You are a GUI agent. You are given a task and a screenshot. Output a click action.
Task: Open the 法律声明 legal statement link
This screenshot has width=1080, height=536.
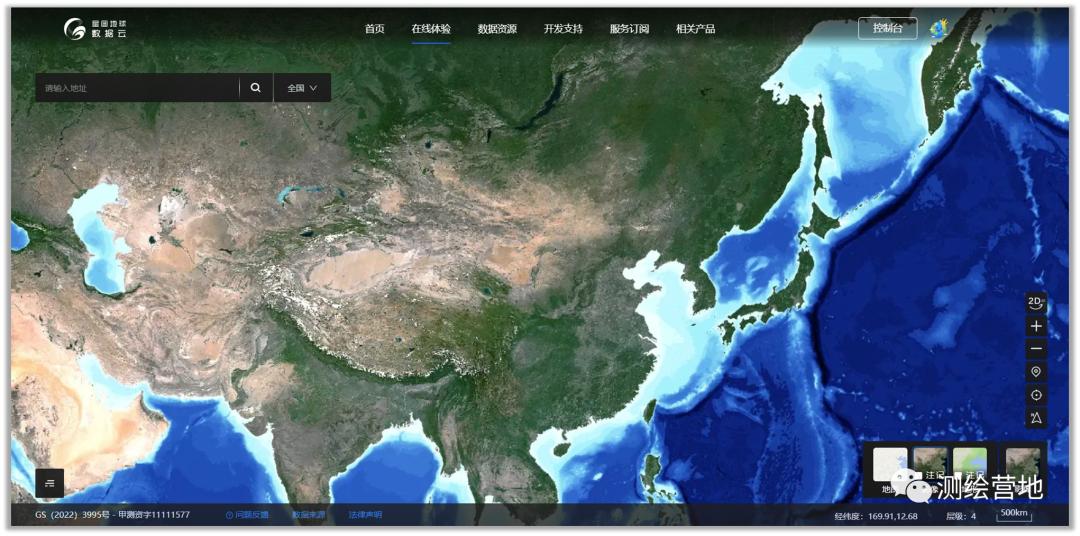click(365, 515)
